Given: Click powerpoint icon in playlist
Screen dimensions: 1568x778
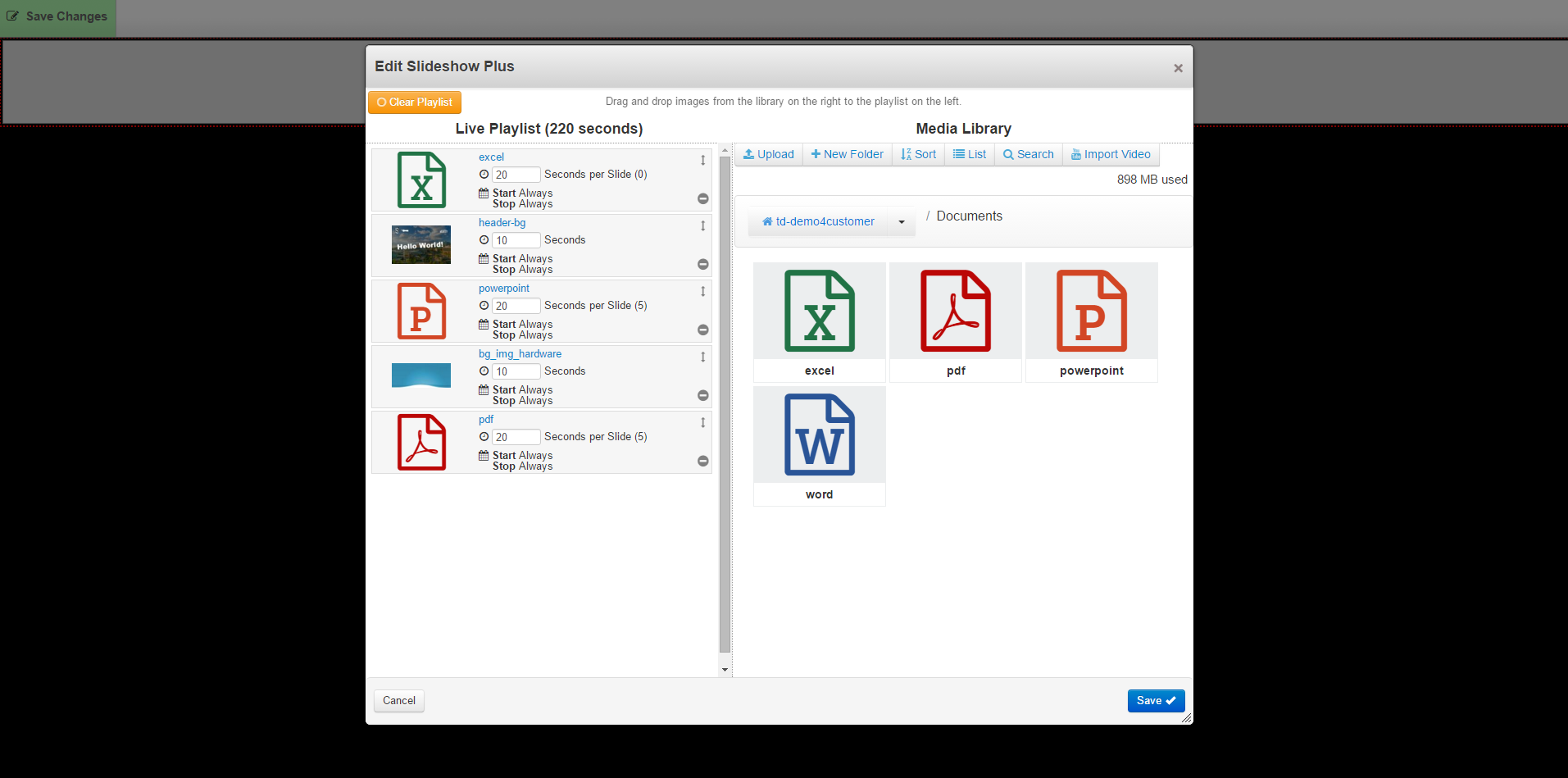Looking at the screenshot, I should point(421,311).
